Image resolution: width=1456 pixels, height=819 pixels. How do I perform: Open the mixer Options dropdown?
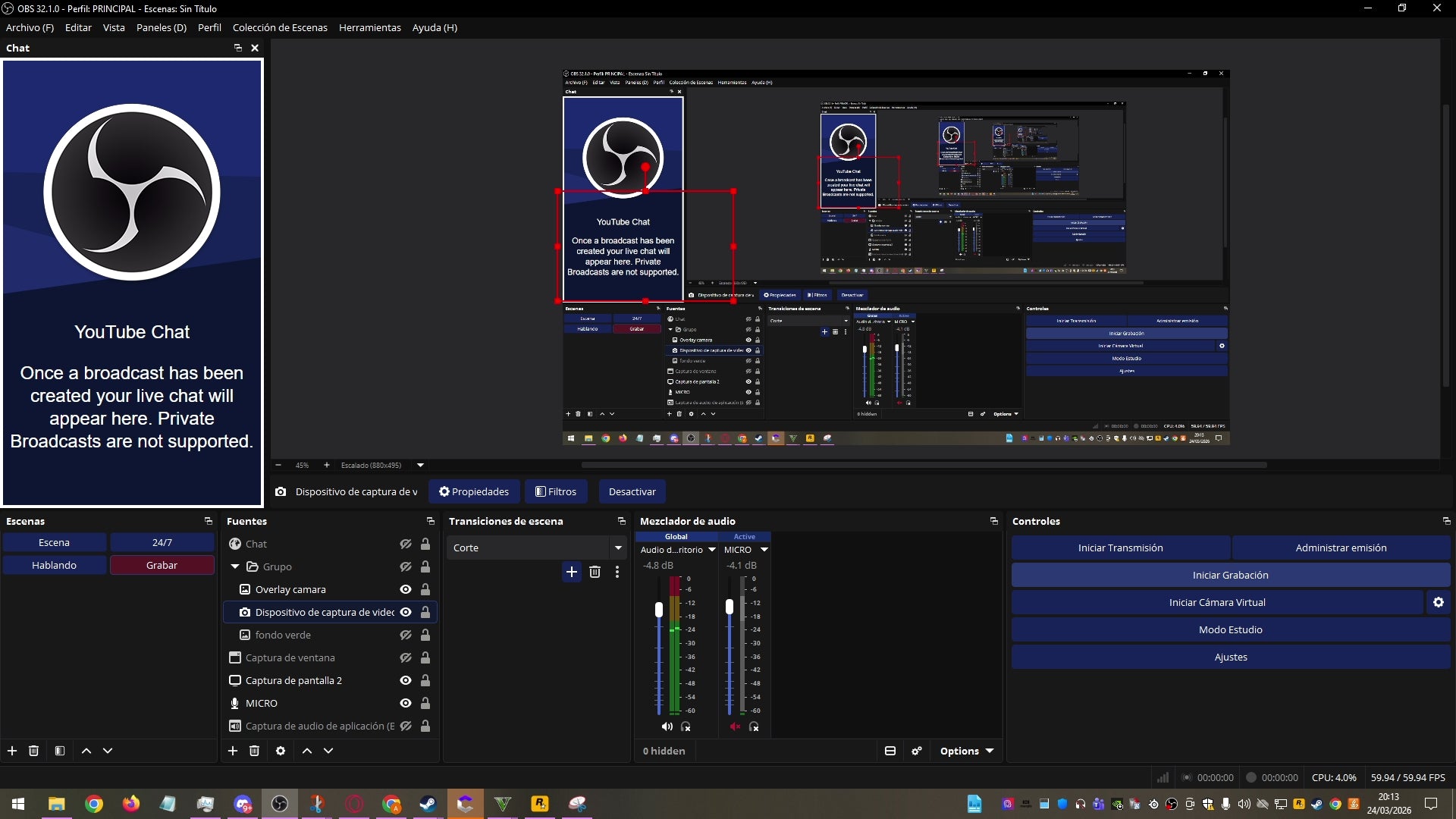(967, 751)
